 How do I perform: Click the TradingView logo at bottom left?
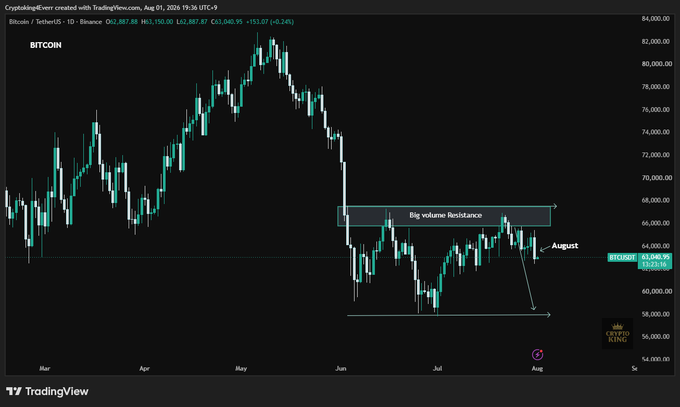[x=47, y=391]
